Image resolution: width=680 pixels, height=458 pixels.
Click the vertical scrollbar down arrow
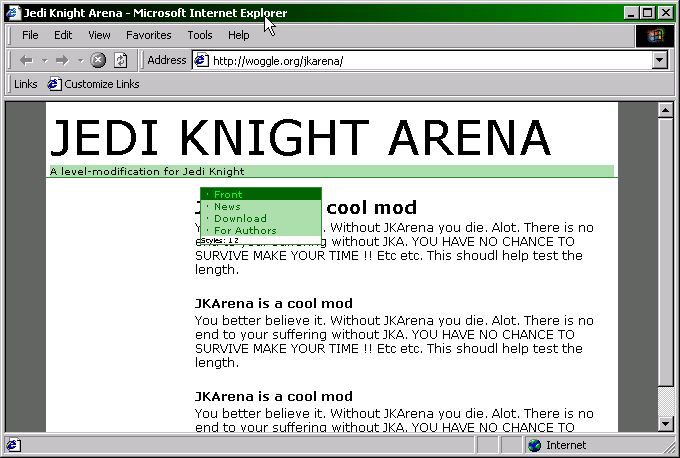pyautogui.click(x=665, y=423)
